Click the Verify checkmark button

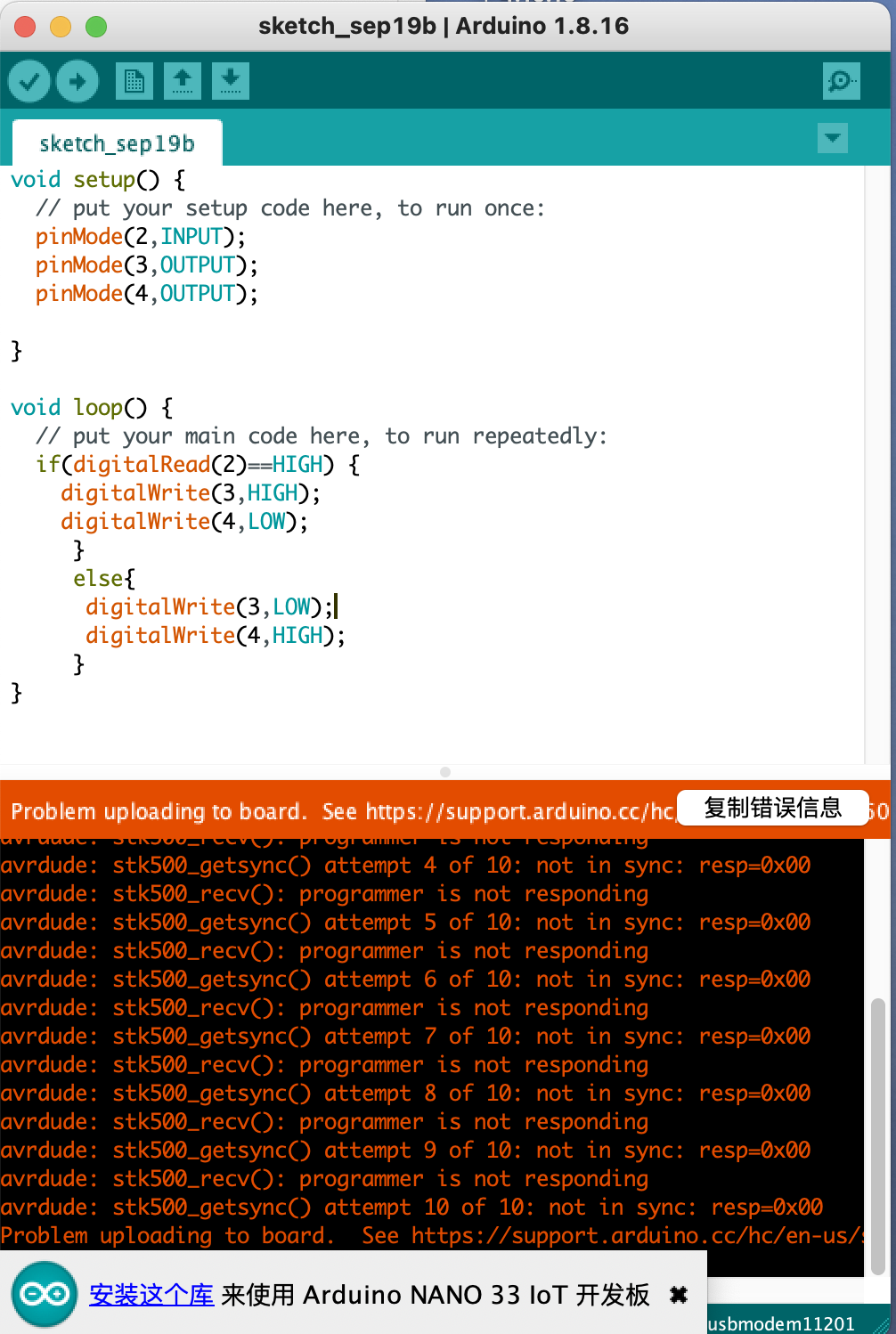click(x=29, y=82)
